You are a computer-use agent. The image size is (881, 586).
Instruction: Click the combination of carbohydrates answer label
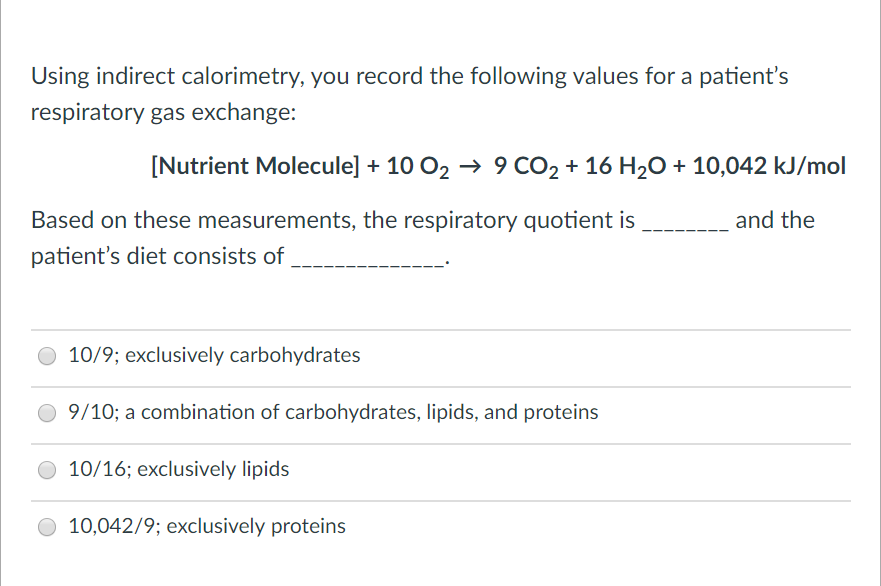coord(333,412)
